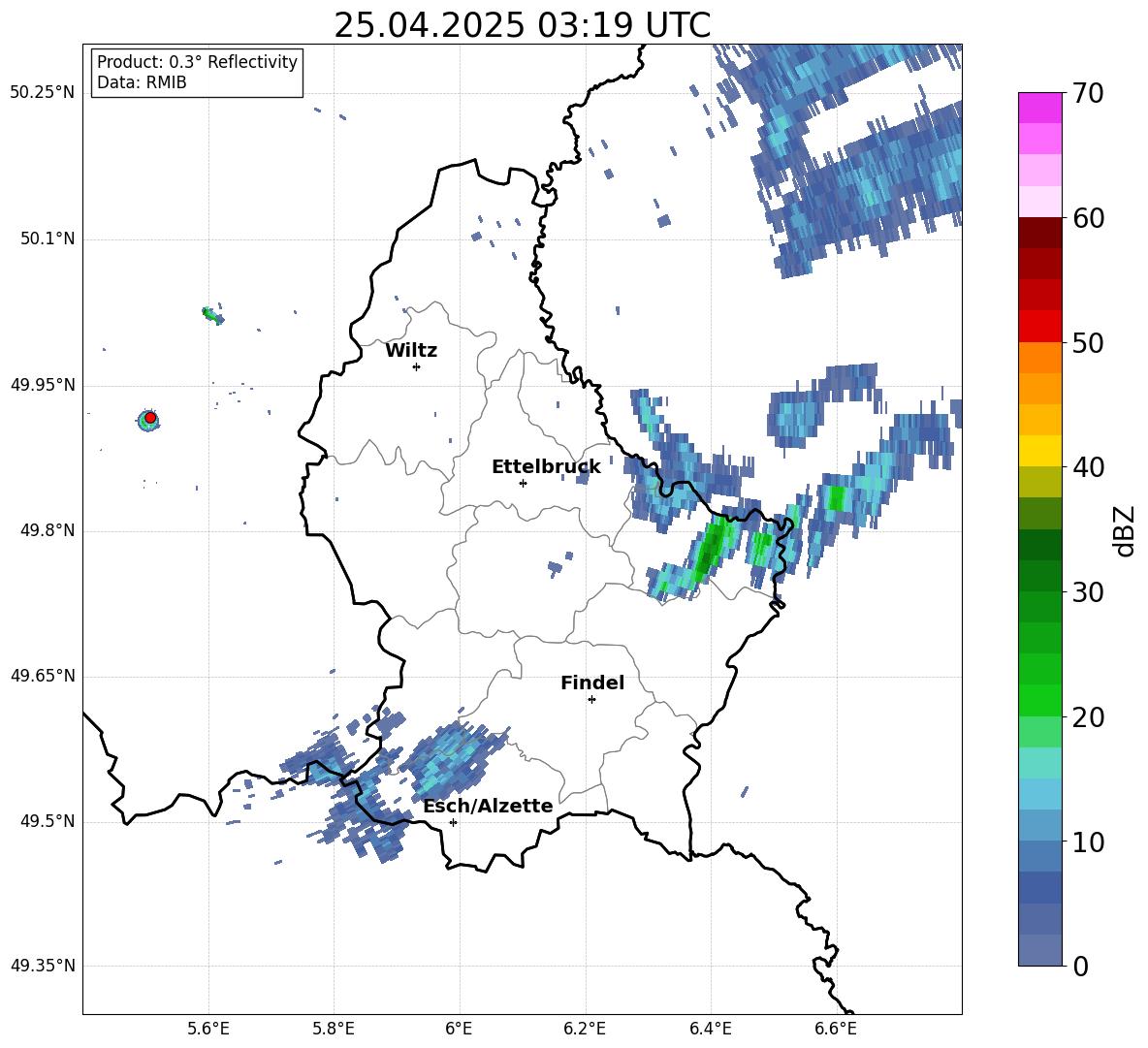Select the Wiltz city label
This screenshot has height=1048, width=1148.
click(411, 350)
